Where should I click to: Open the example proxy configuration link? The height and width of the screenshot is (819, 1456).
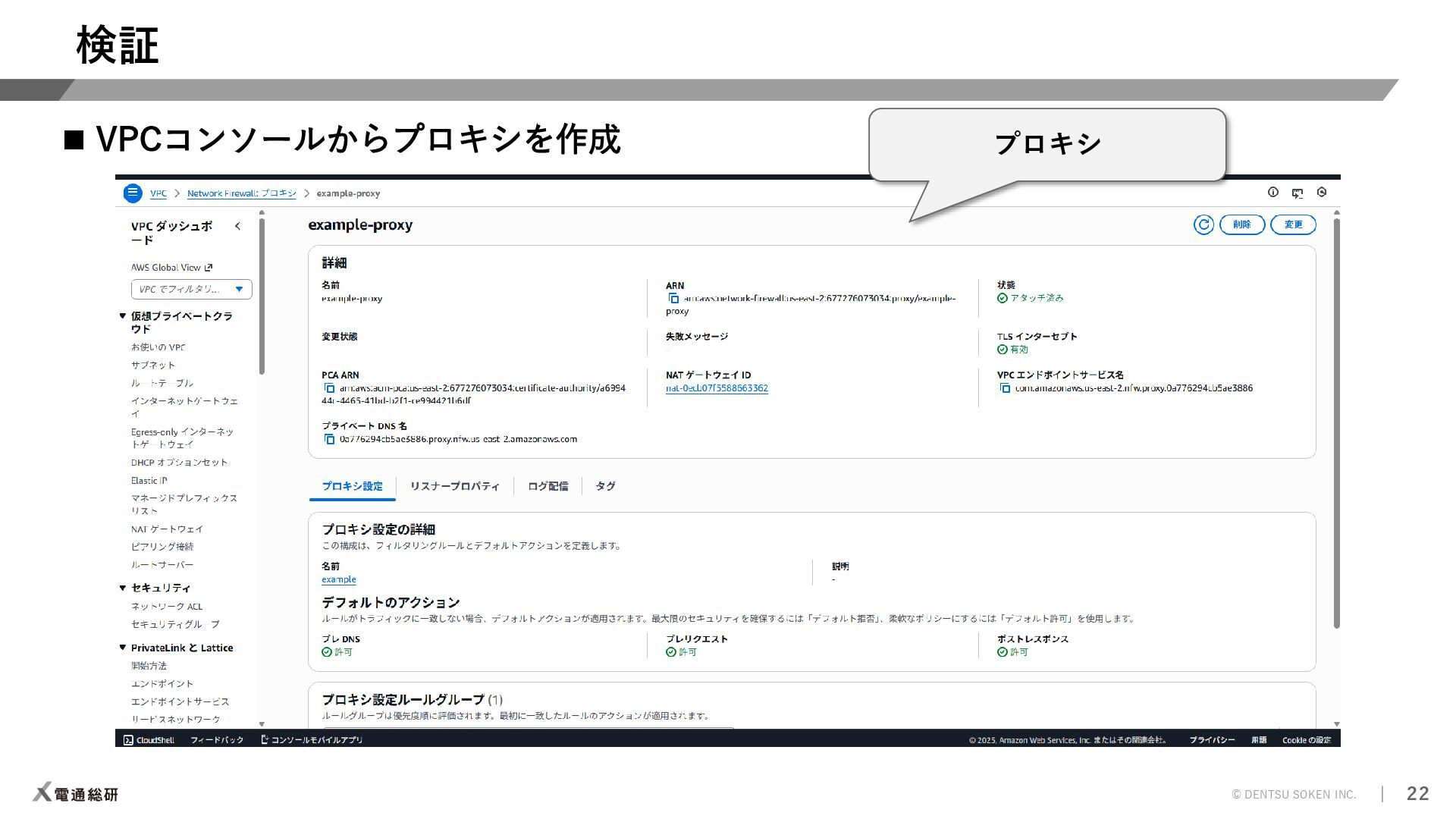[x=338, y=579]
